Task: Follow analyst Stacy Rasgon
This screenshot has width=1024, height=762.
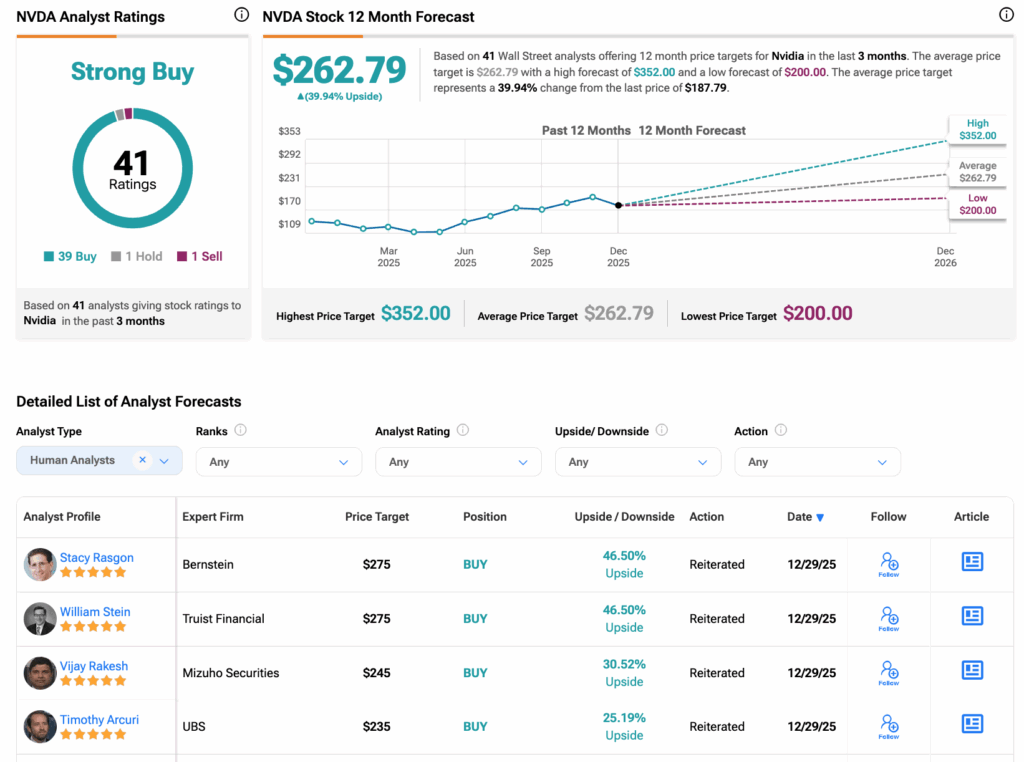Action: [x=889, y=564]
